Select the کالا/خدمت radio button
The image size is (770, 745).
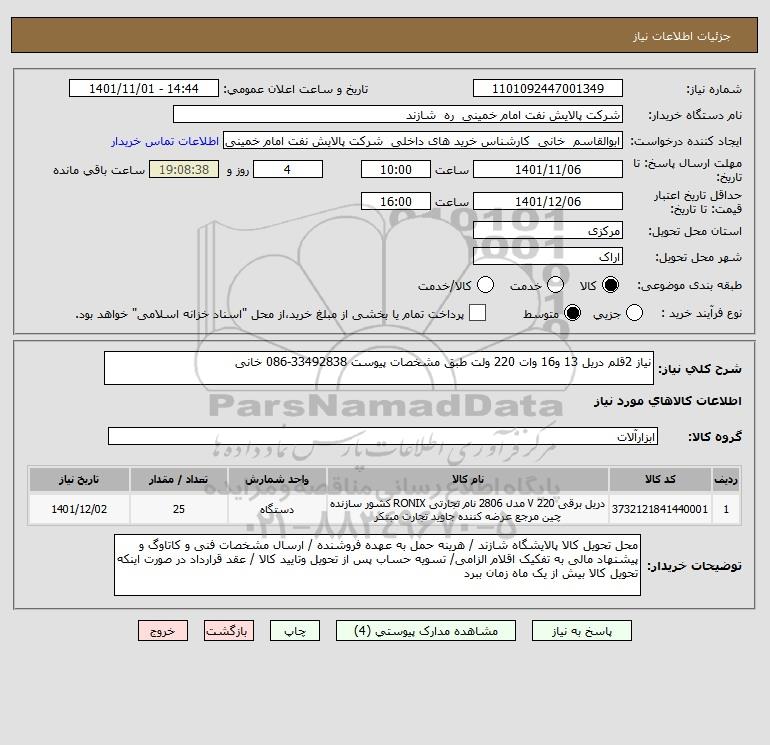[x=486, y=285]
